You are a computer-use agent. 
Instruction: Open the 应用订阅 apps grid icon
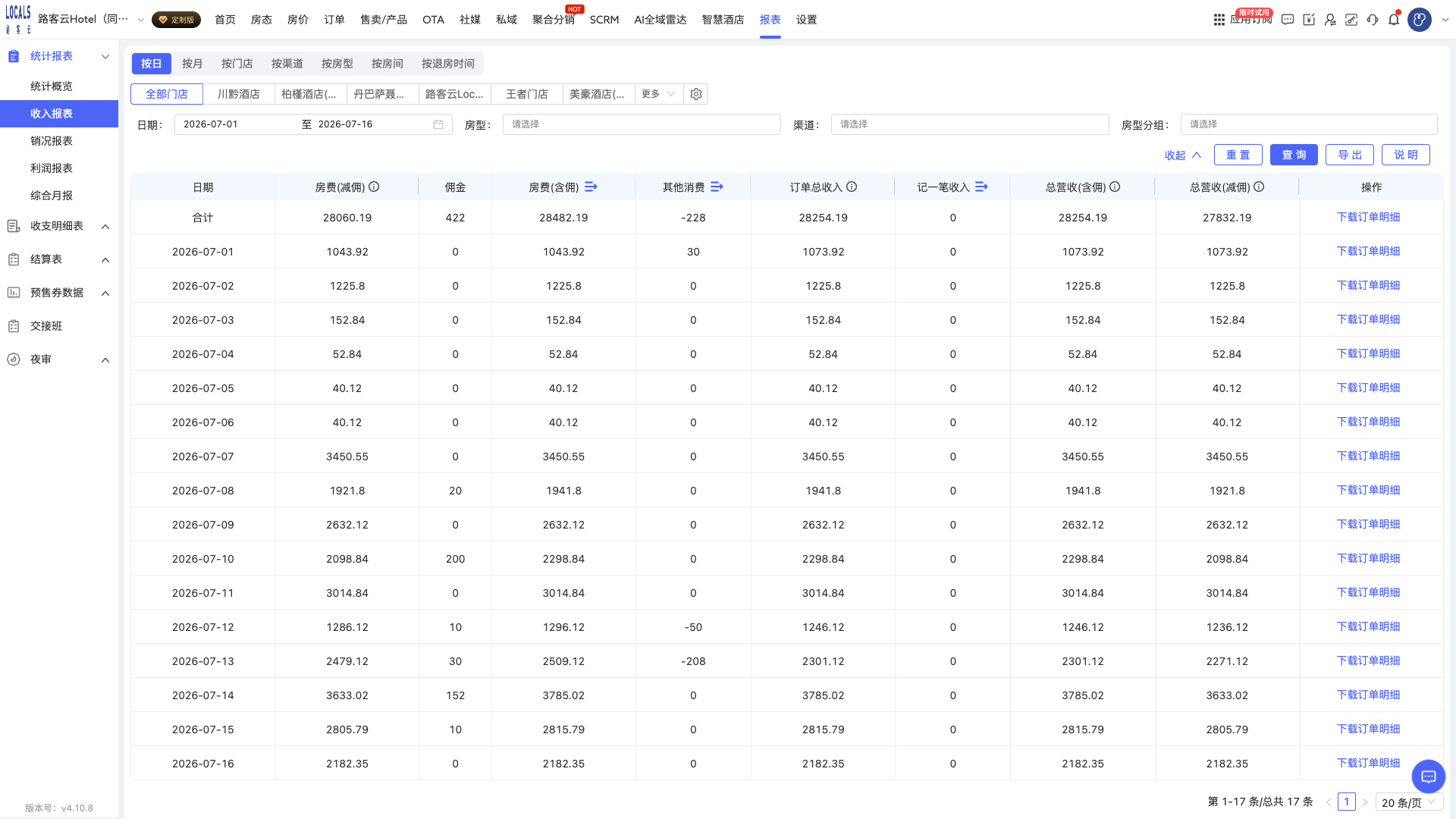point(1219,20)
